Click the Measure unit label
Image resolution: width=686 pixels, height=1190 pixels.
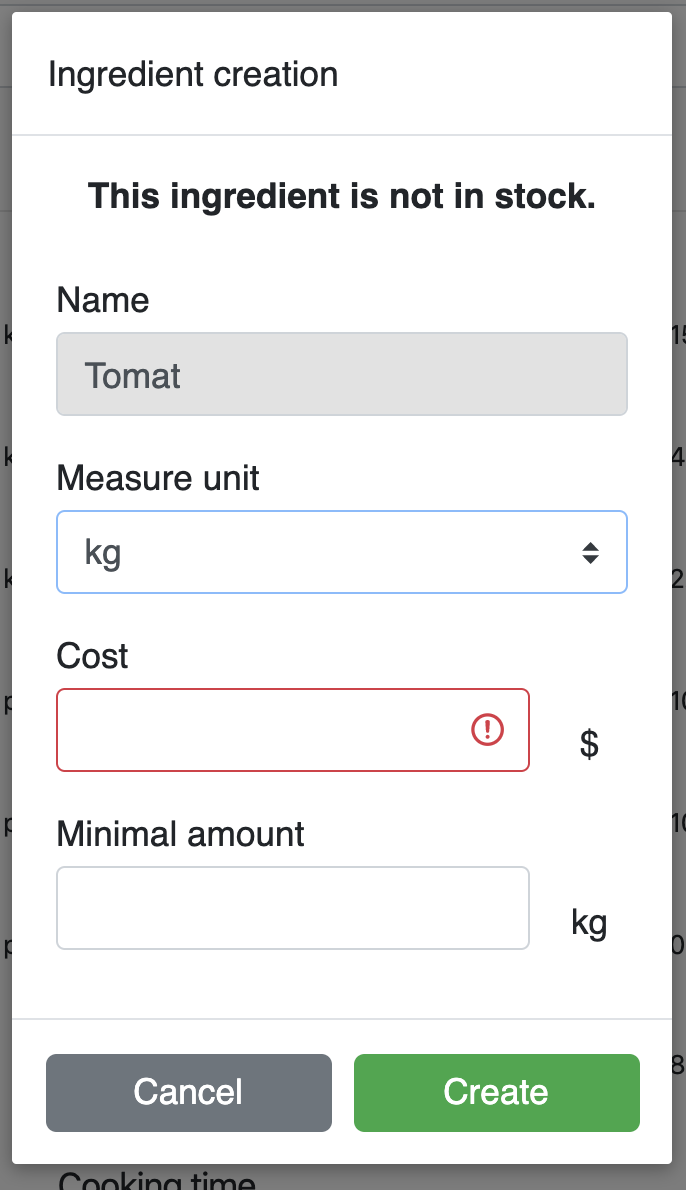tap(158, 478)
